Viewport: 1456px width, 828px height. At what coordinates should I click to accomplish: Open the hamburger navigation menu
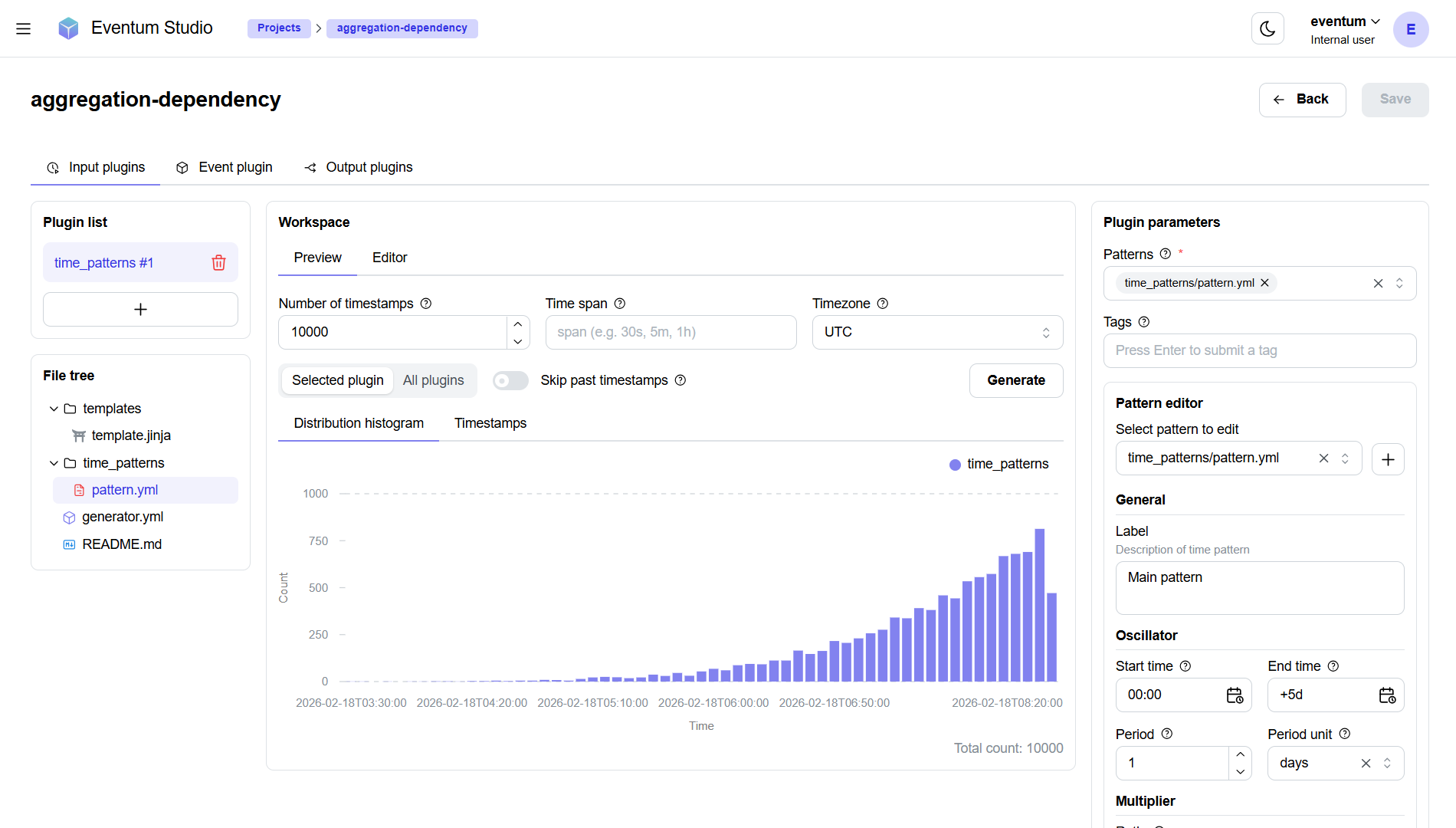tap(23, 29)
